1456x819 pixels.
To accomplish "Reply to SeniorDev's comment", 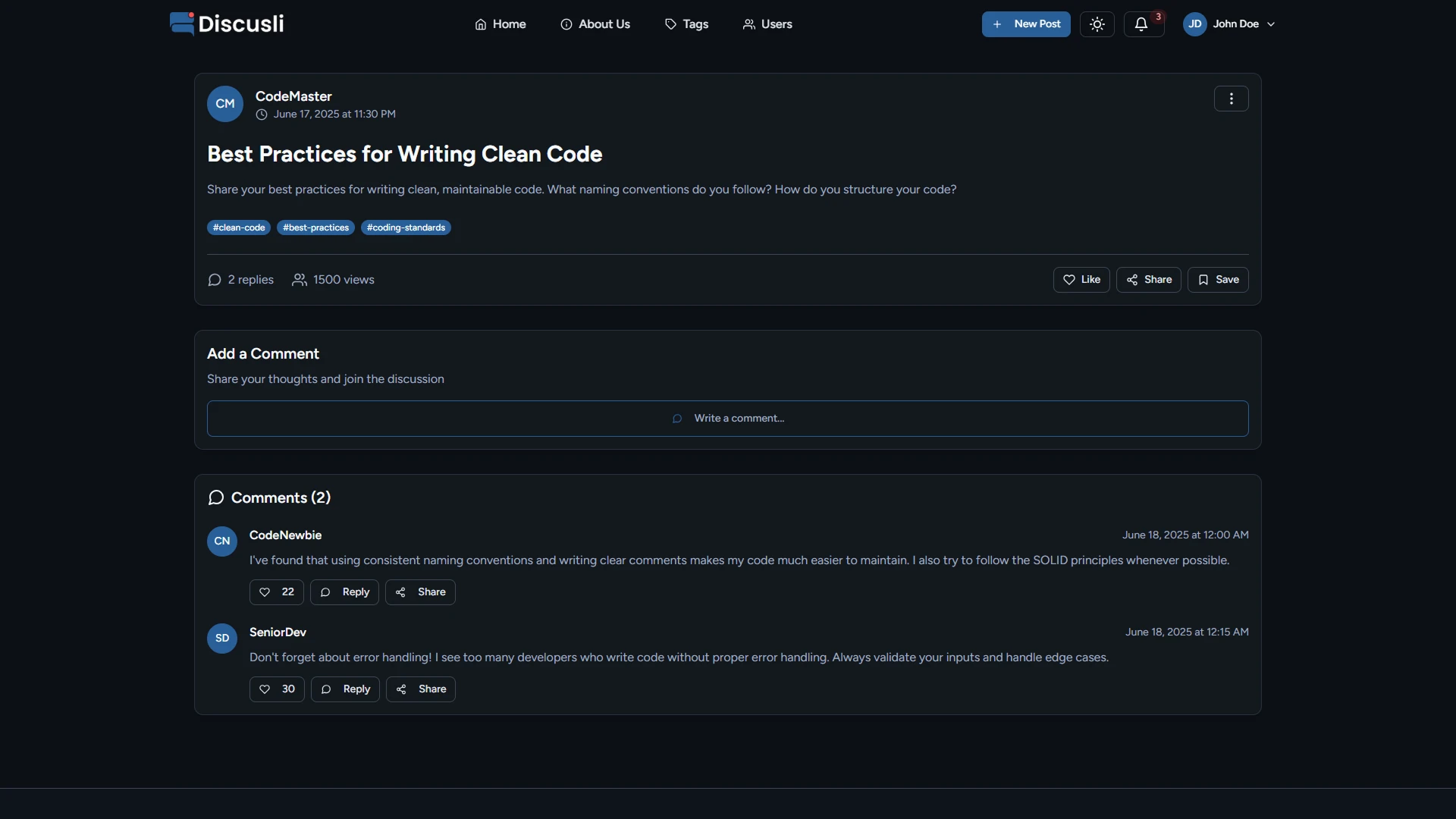I will [345, 689].
